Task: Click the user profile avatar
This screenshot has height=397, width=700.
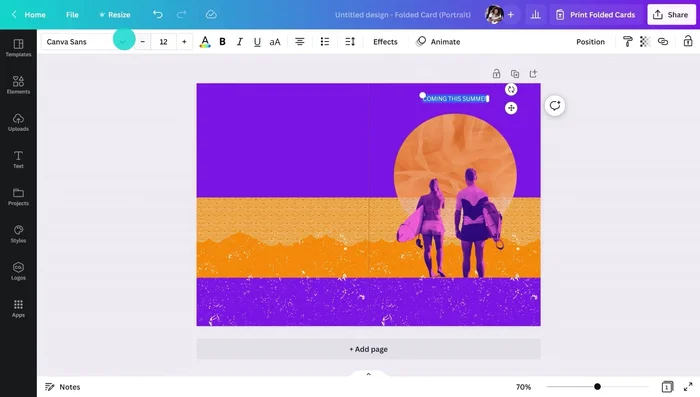Action: (x=494, y=14)
